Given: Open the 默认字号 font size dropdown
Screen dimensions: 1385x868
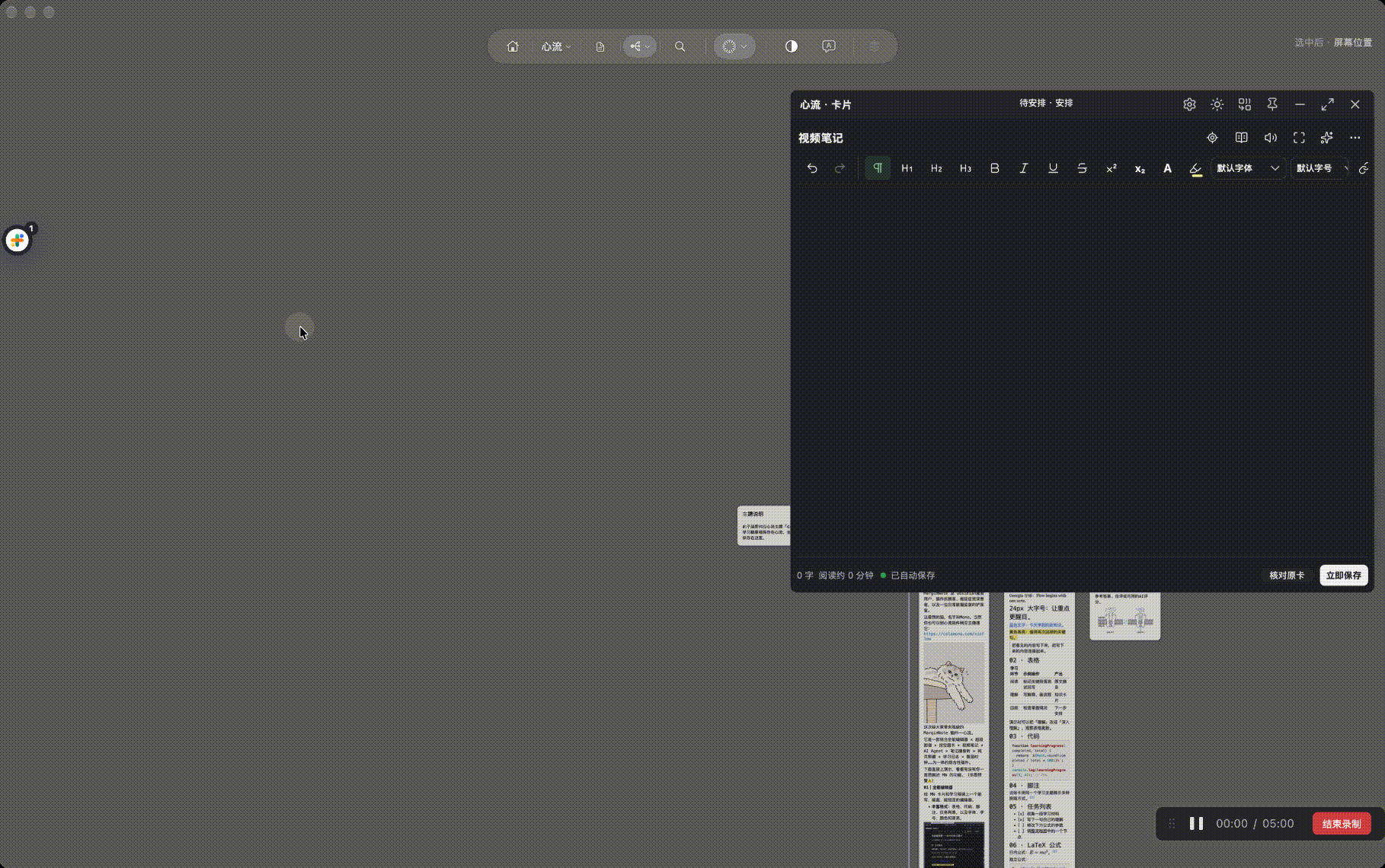Looking at the screenshot, I should [x=1321, y=168].
